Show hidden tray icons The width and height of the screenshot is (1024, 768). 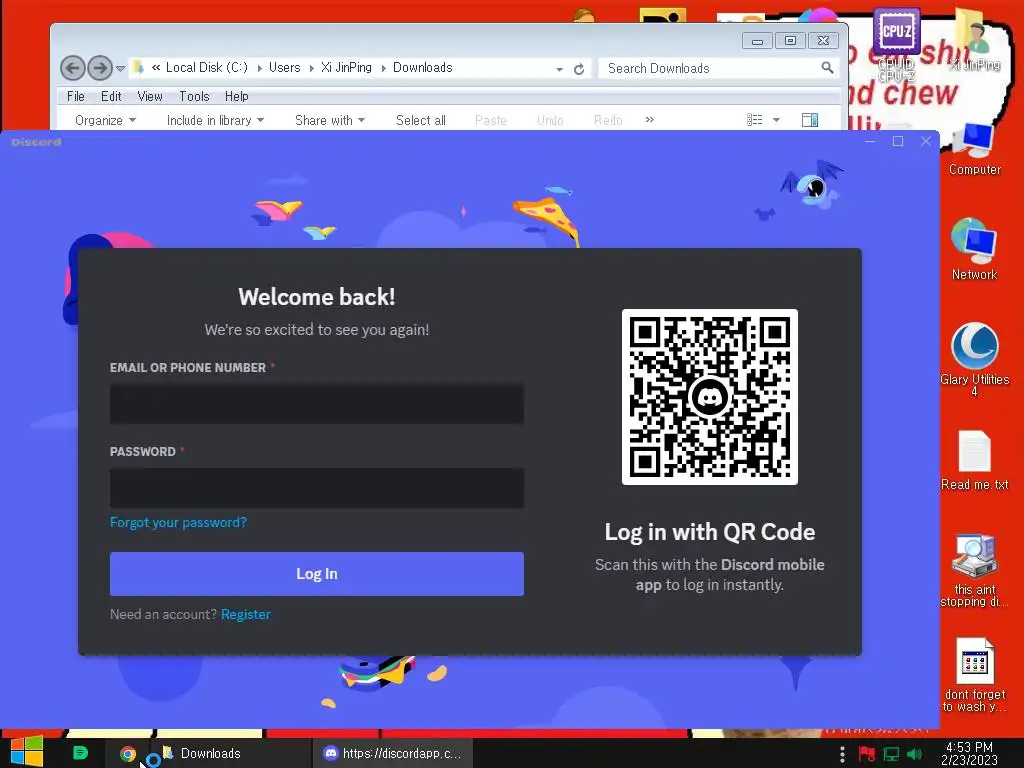point(842,754)
